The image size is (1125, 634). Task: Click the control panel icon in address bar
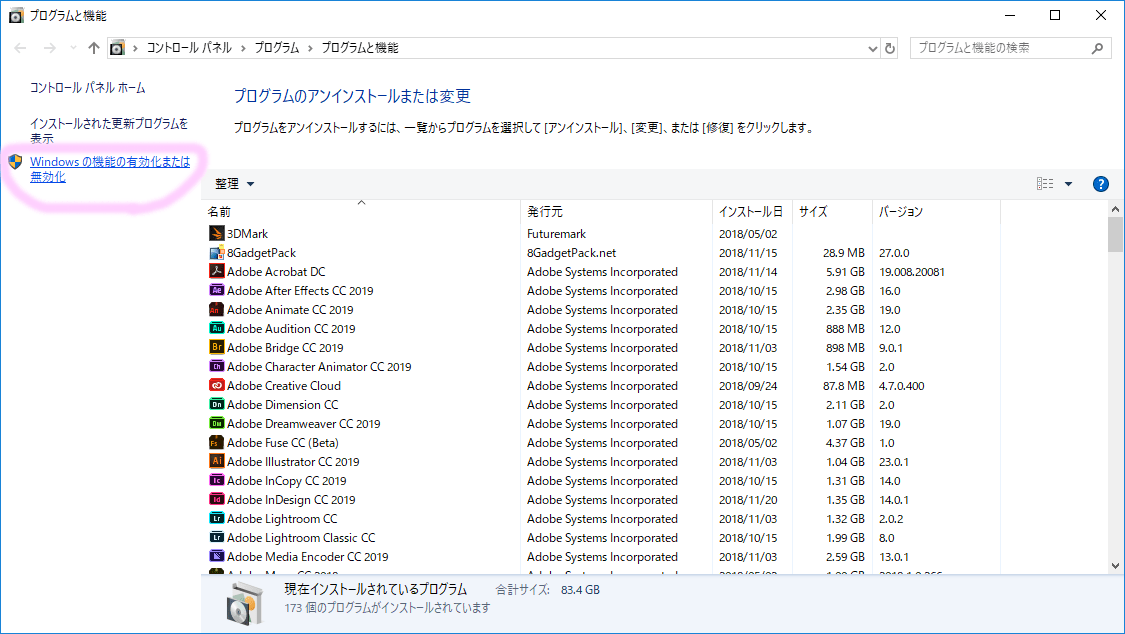pos(117,48)
